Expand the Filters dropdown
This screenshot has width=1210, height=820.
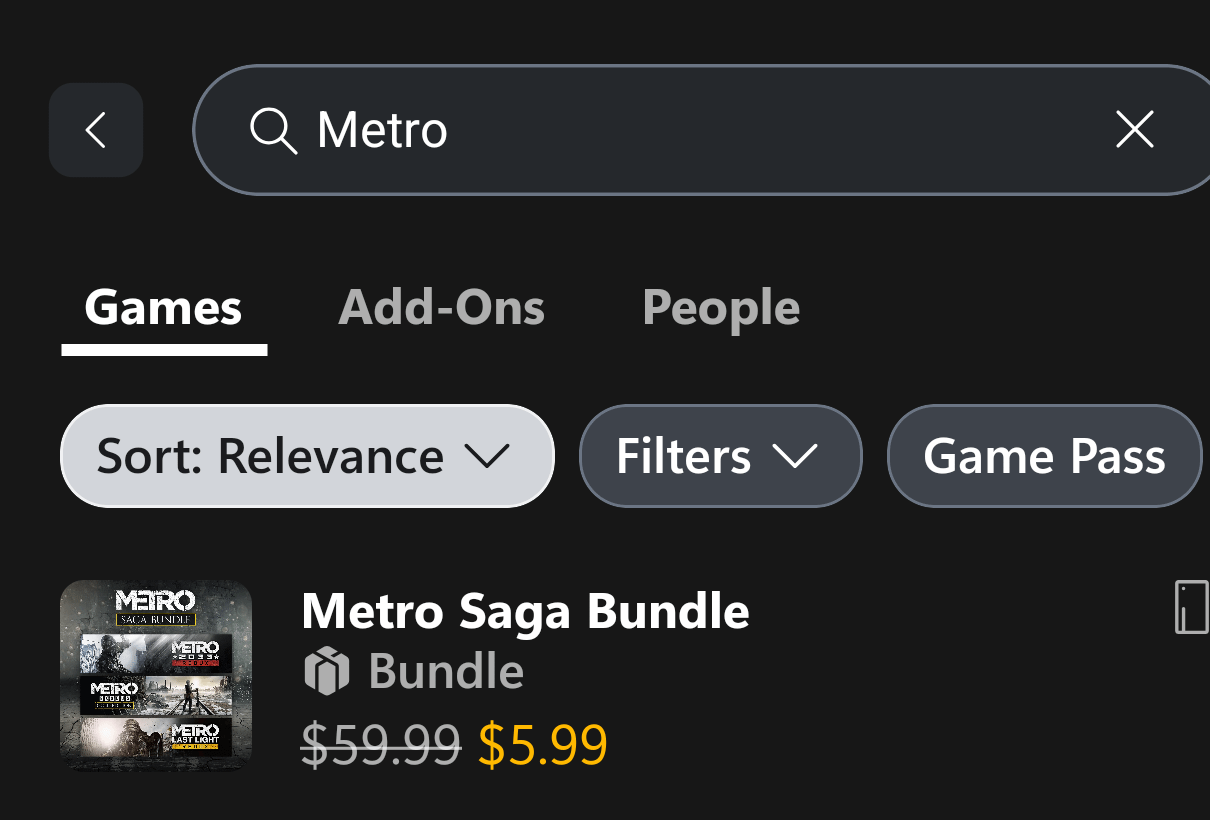(720, 457)
